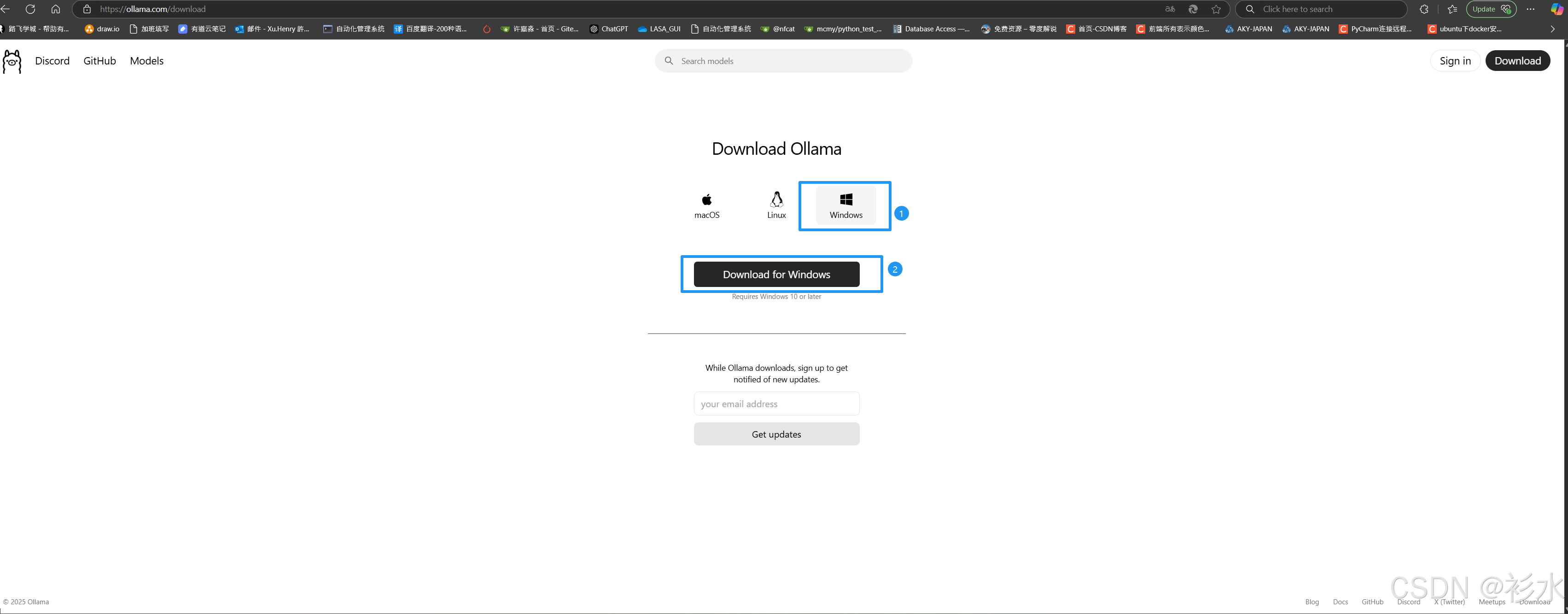Click the Download for Windows button
Screen dimensions: 1568x614
click(776, 274)
